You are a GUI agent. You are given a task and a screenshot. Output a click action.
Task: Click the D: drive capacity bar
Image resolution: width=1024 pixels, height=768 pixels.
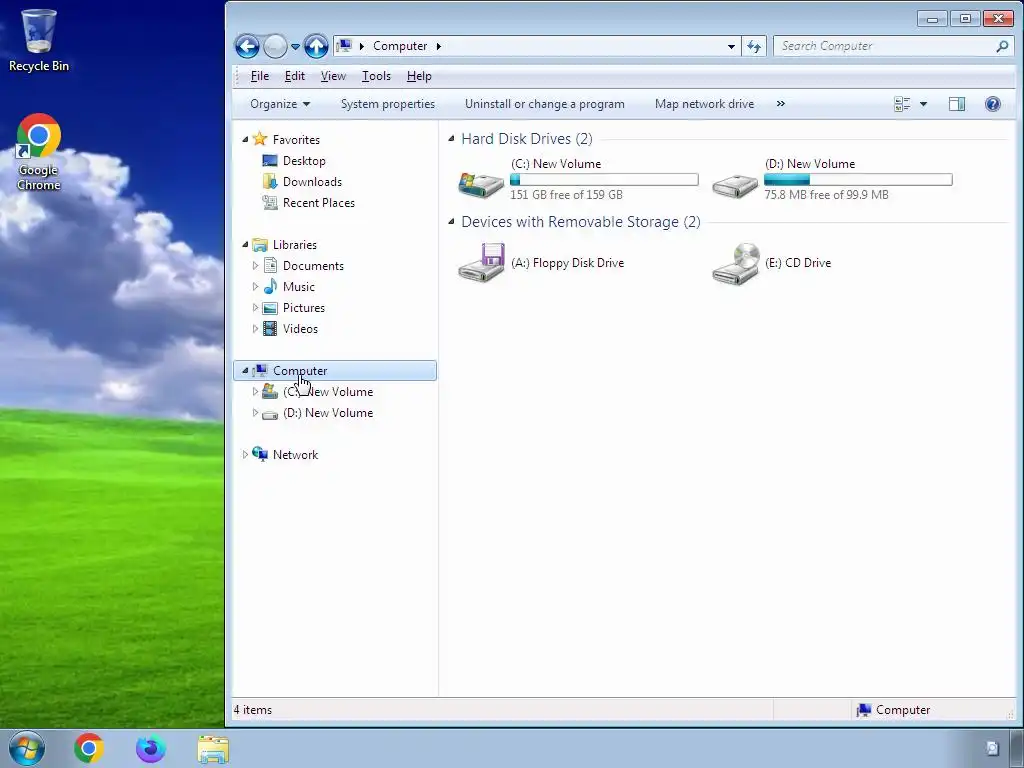point(858,179)
